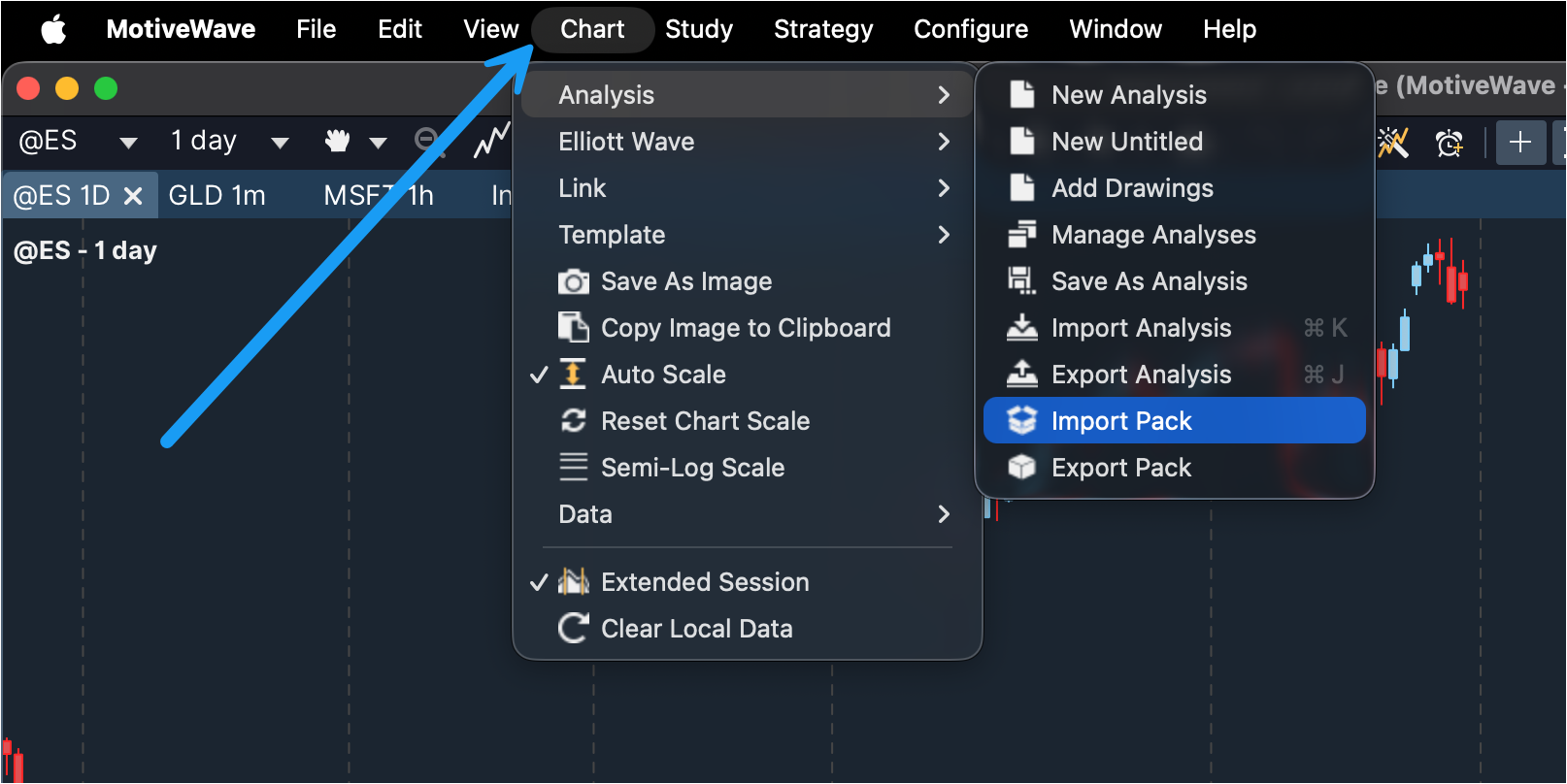Screen dimensions: 1567x784
Task: Toggle the Auto Scale checkmark option
Action: point(663,375)
